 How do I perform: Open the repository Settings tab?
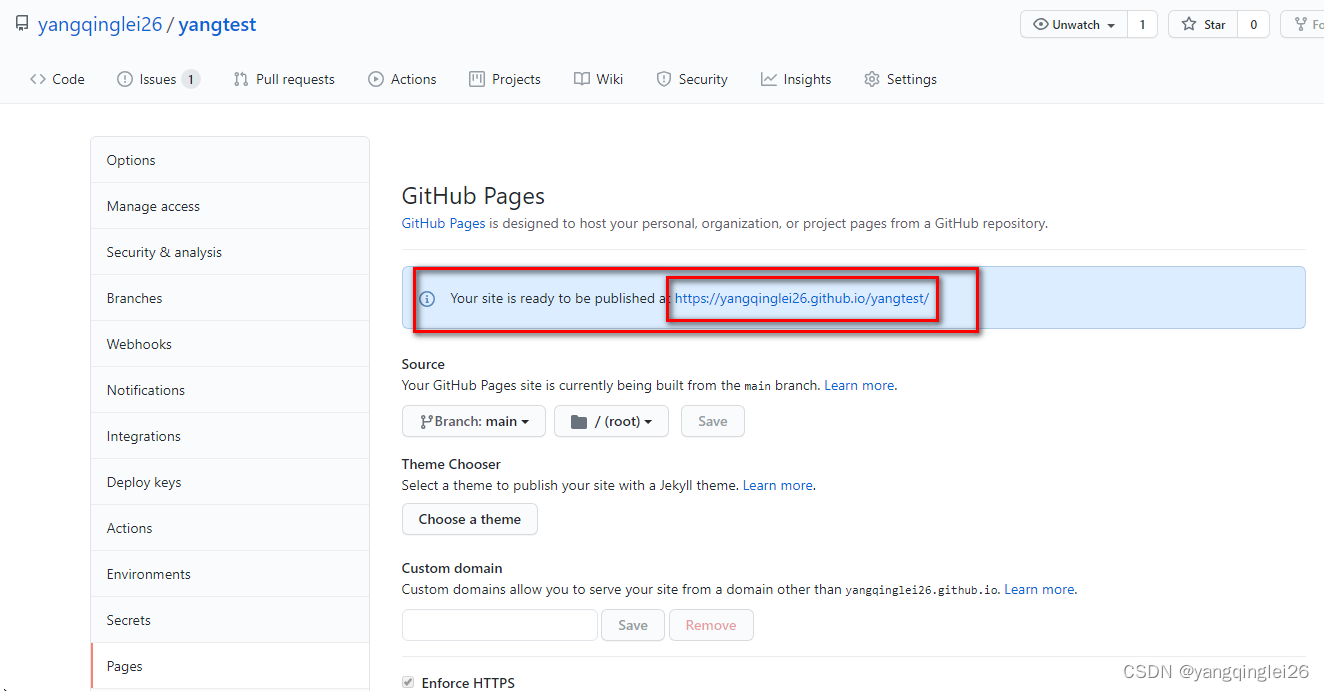[x=900, y=79]
